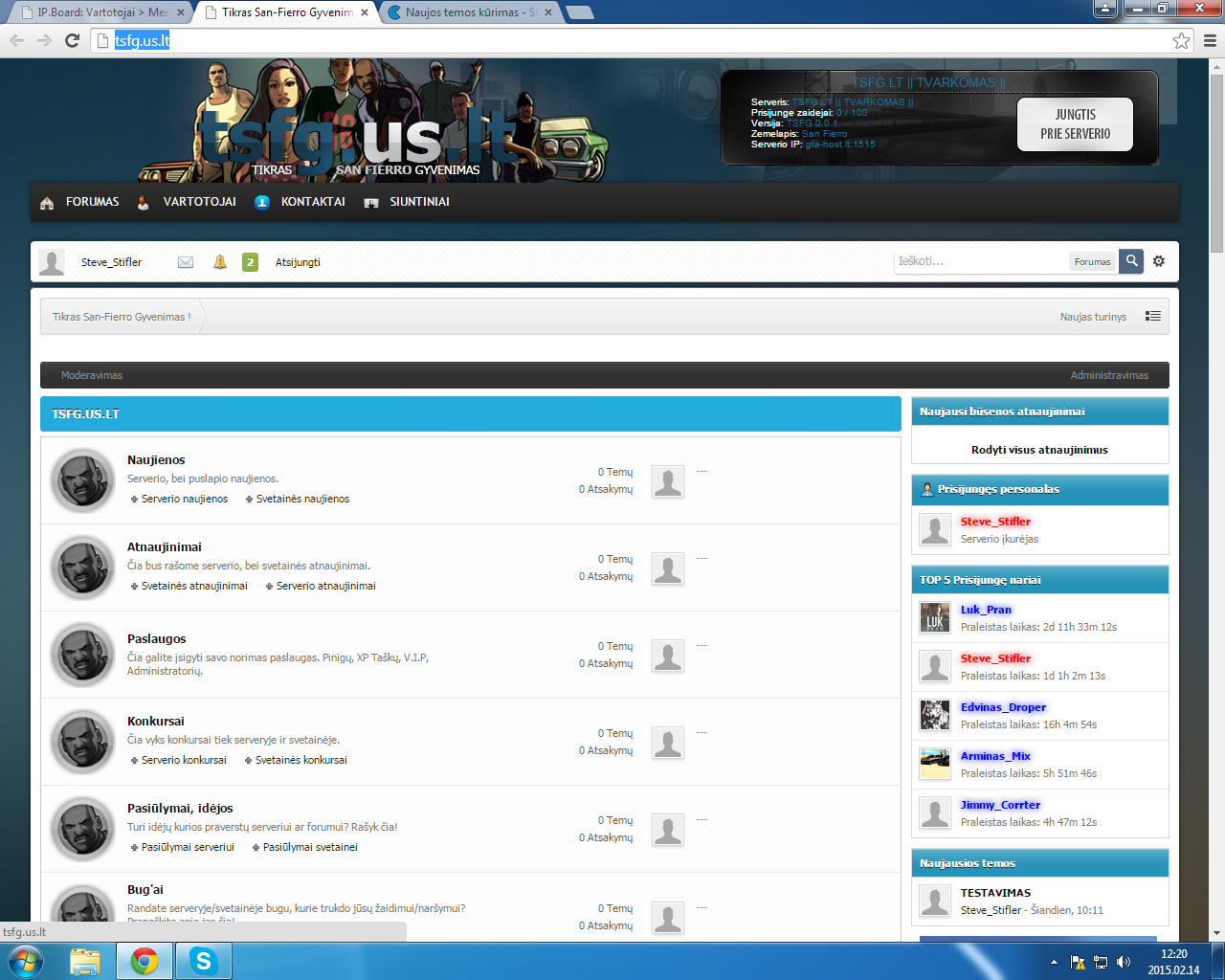Click the volume speaker tray icon
1225x980 pixels.
click(x=1124, y=962)
